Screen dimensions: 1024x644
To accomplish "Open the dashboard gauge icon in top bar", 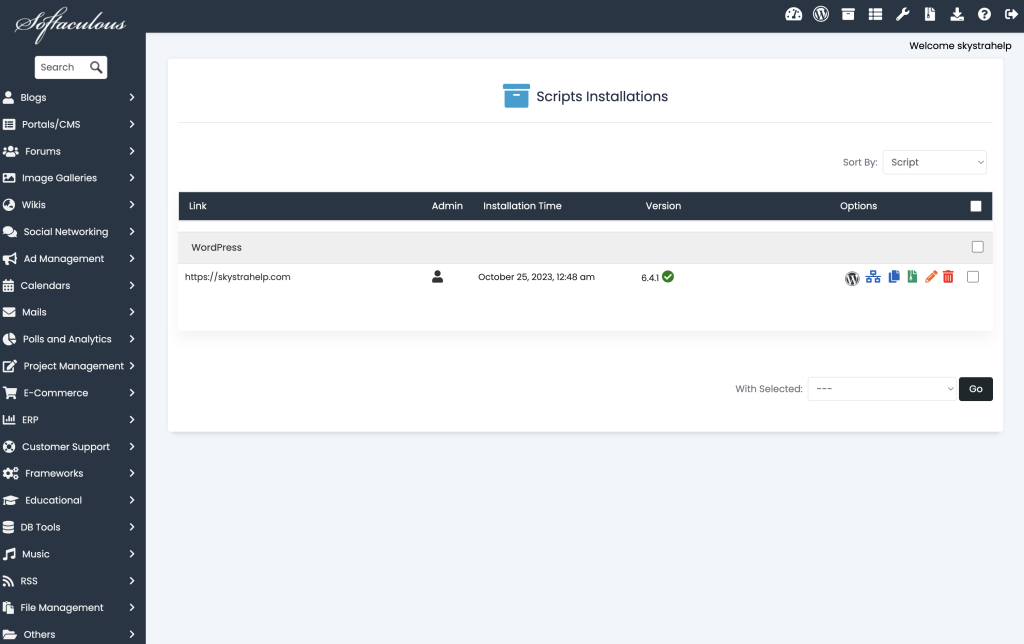I will [x=794, y=14].
